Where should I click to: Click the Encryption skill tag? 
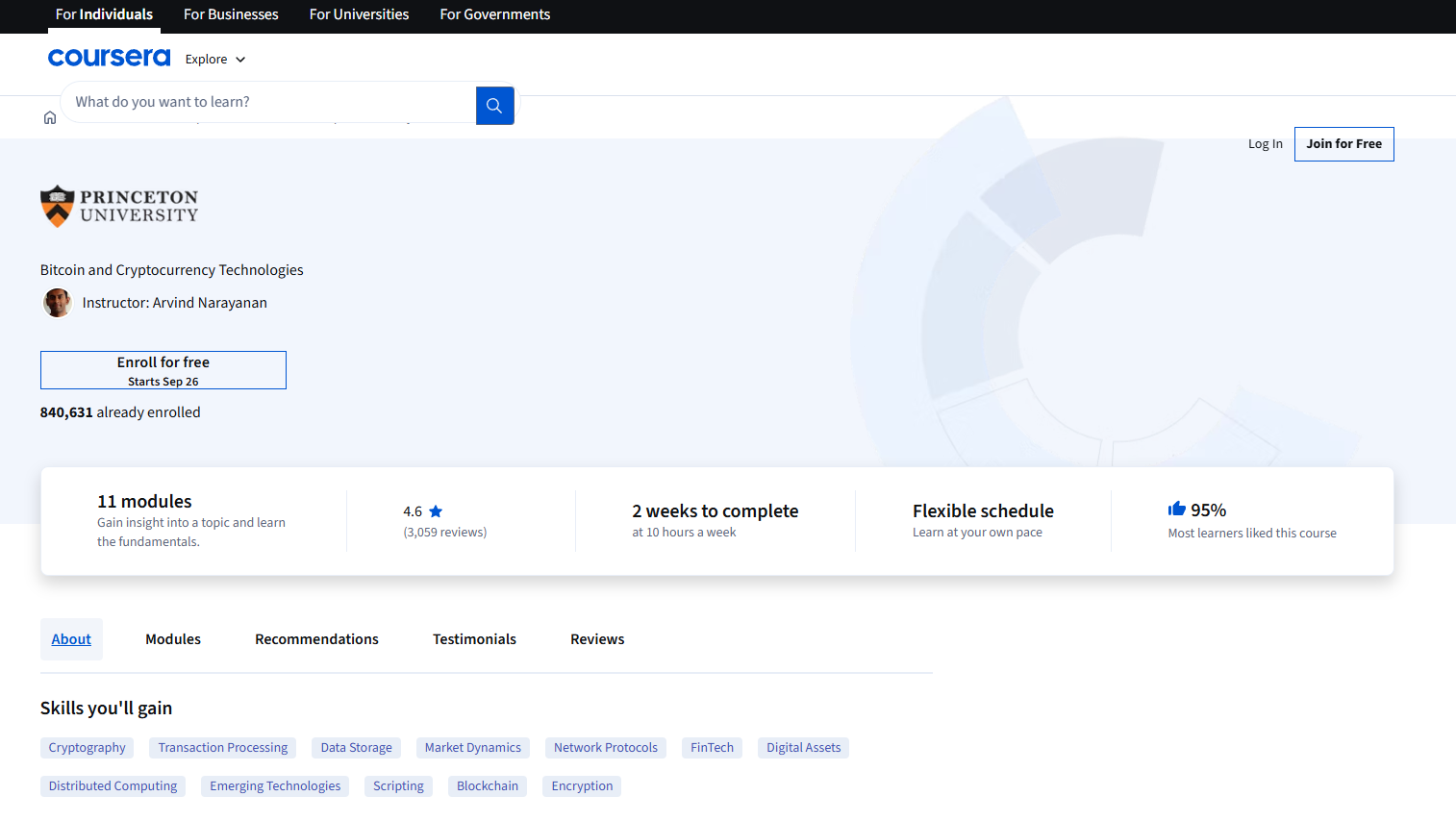(x=582, y=786)
